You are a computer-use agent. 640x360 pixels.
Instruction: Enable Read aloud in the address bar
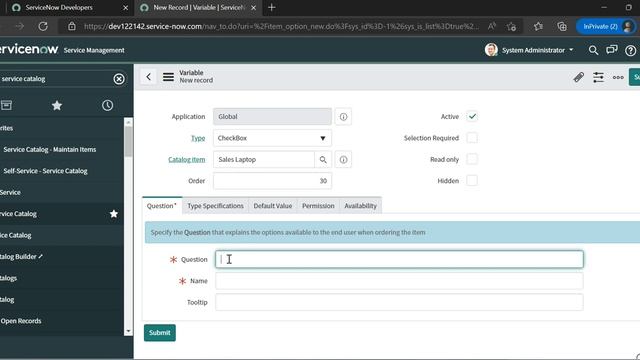point(492,27)
